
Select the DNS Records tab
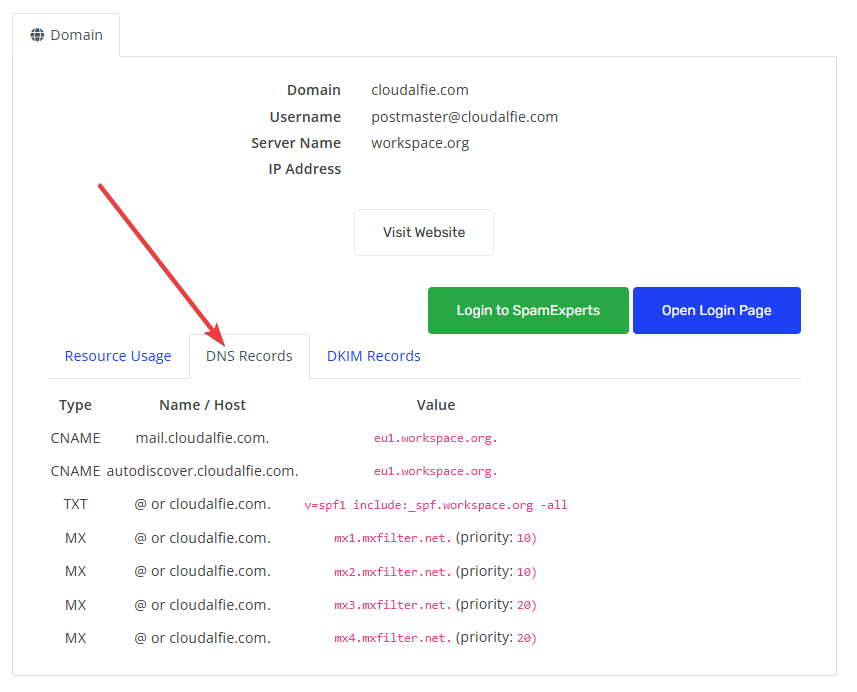pos(249,356)
